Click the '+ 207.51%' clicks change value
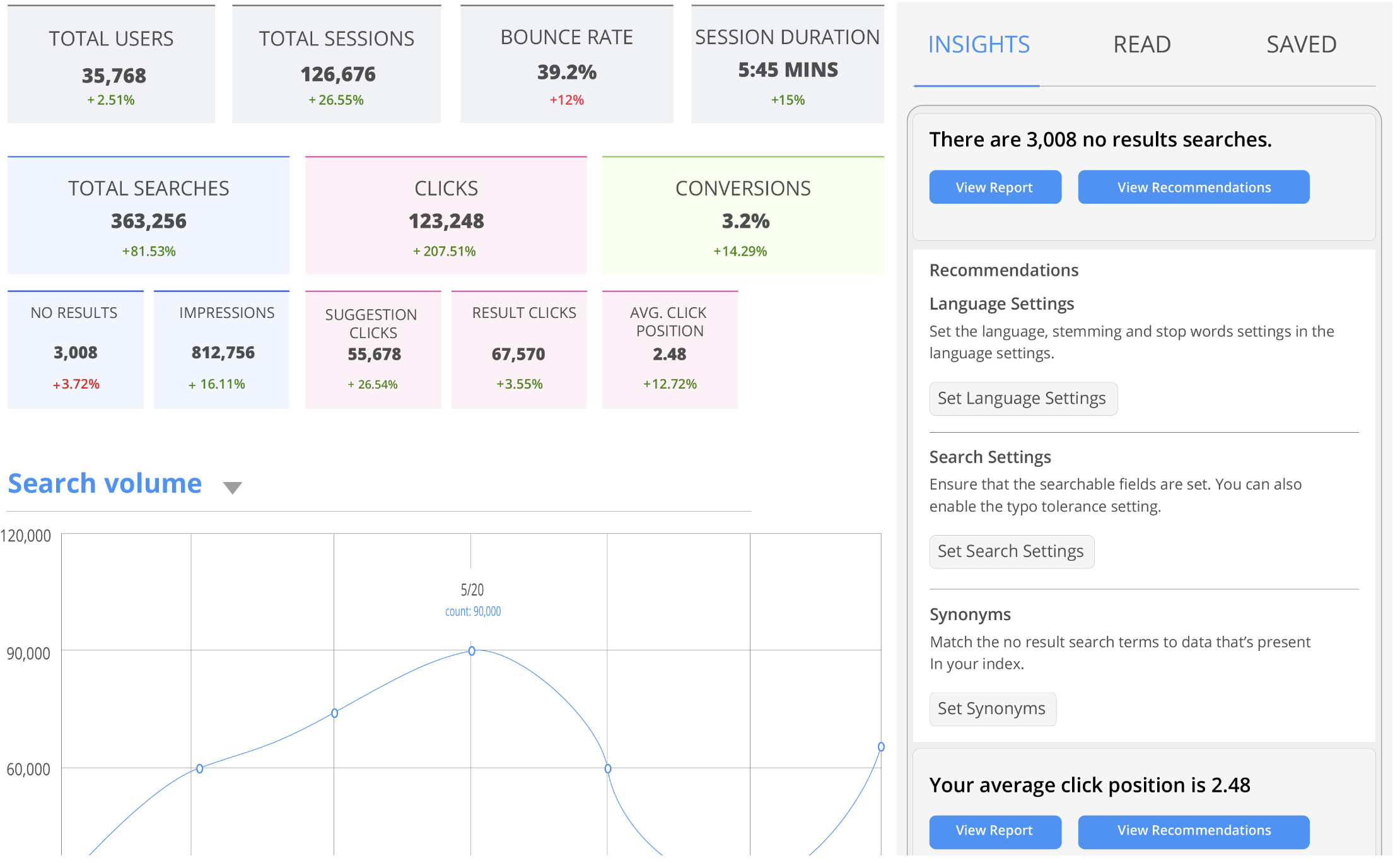The height and width of the screenshot is (863, 1400). click(445, 251)
